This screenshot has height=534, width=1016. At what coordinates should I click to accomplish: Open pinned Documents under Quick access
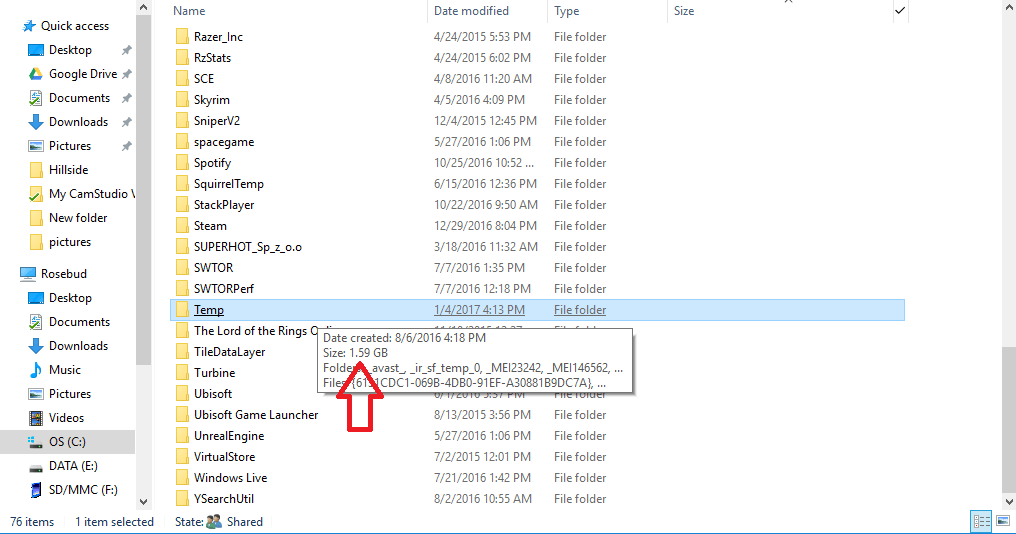pyautogui.click(x=79, y=98)
